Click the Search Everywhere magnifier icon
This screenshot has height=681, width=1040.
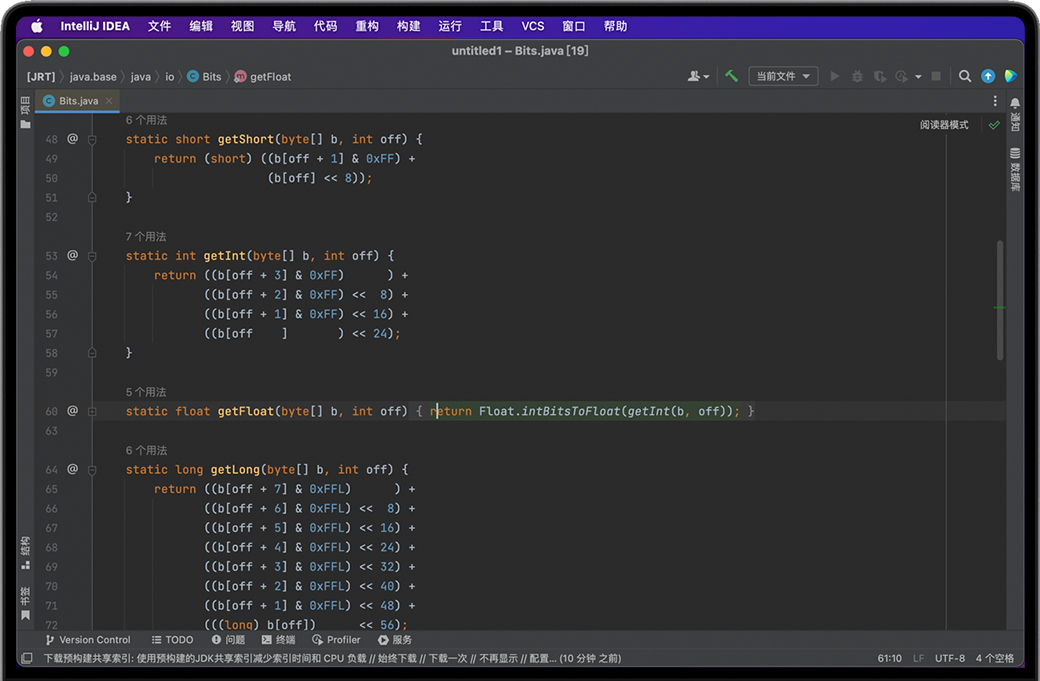965,76
